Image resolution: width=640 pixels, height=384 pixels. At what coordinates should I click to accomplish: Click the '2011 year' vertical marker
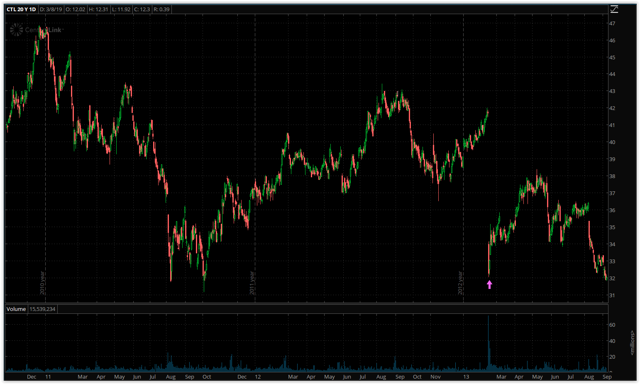tap(252, 283)
